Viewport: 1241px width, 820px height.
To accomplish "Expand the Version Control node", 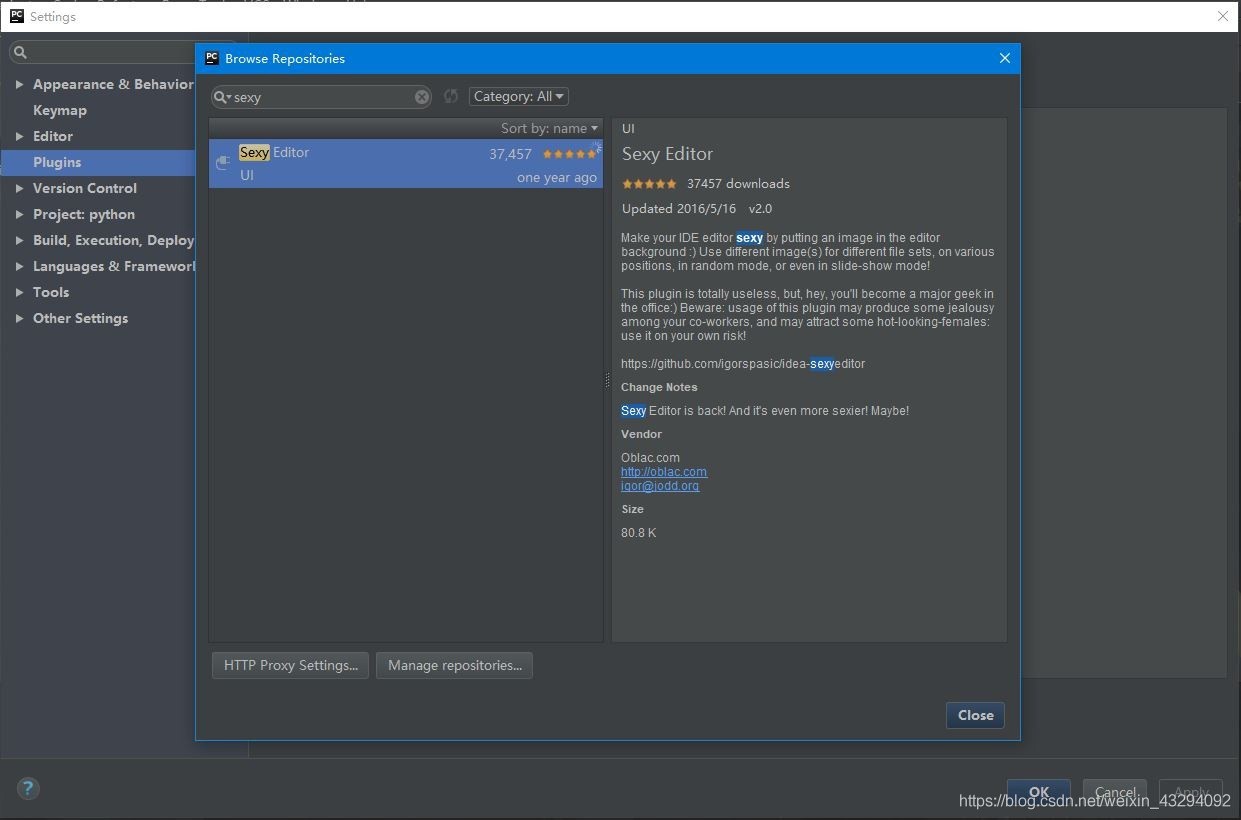I will (19, 188).
